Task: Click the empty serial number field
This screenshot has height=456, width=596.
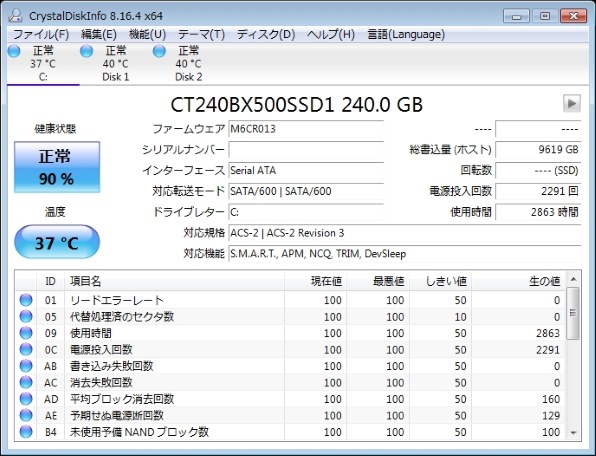Action: coord(306,150)
